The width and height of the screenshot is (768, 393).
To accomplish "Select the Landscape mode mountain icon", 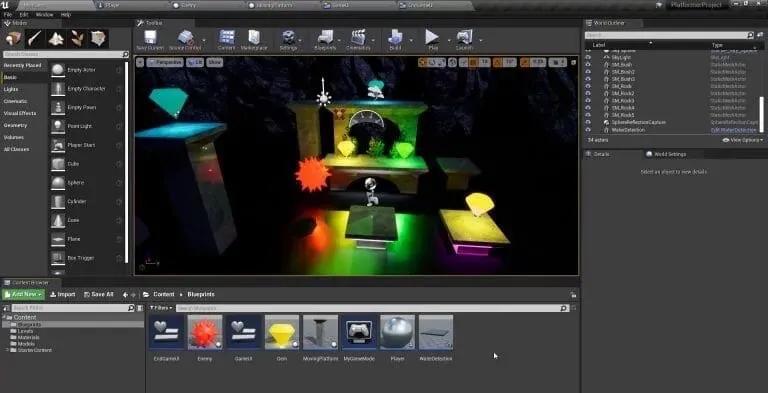I will (56, 38).
